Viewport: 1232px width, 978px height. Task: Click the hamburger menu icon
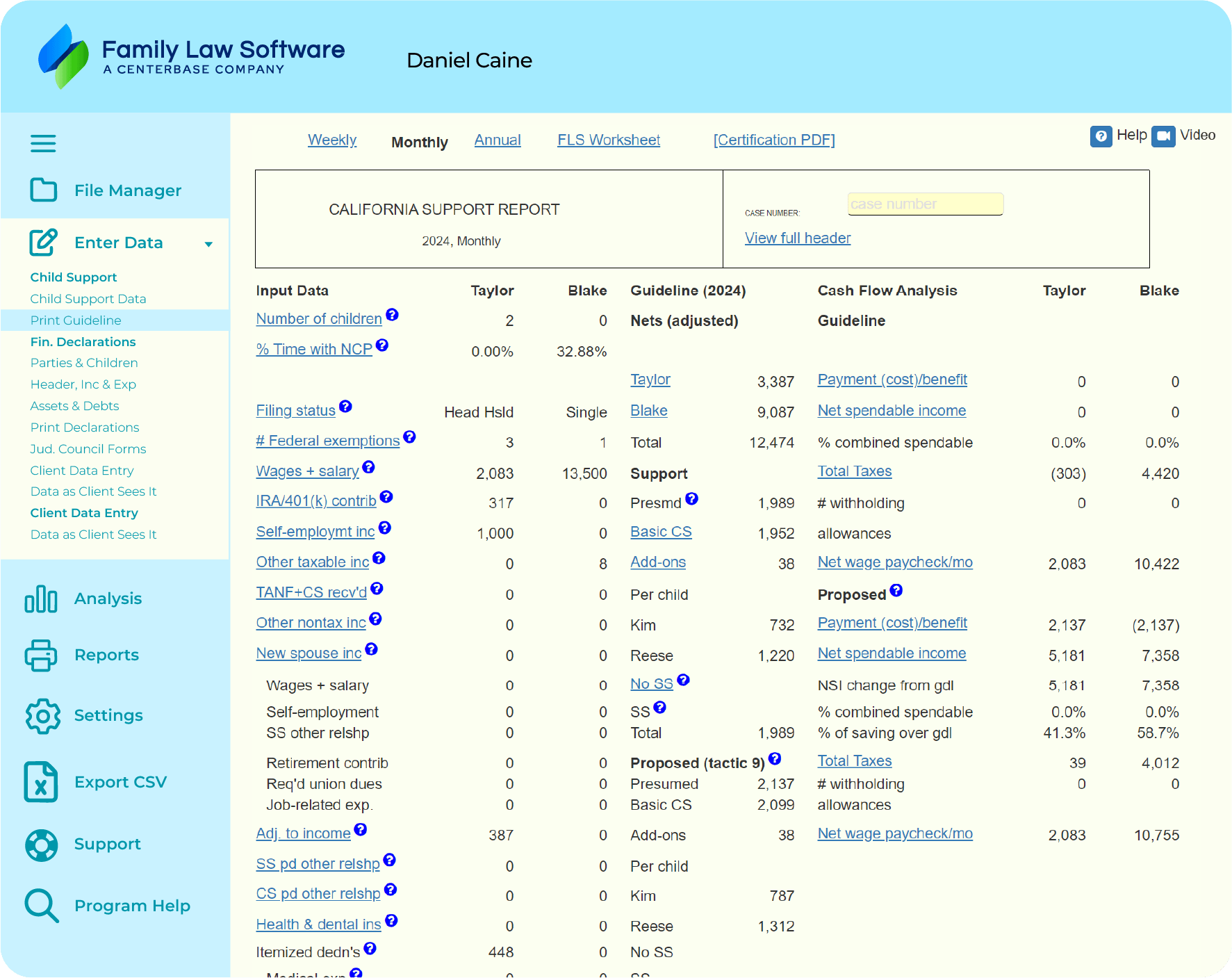(43, 144)
